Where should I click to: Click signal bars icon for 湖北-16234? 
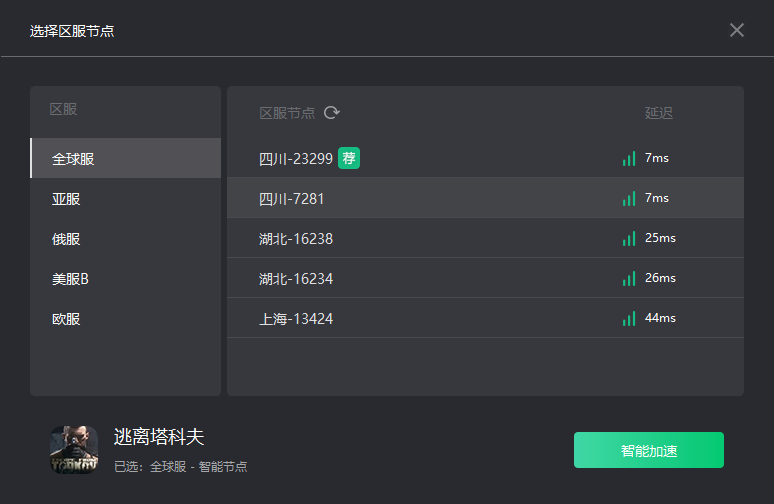629,278
